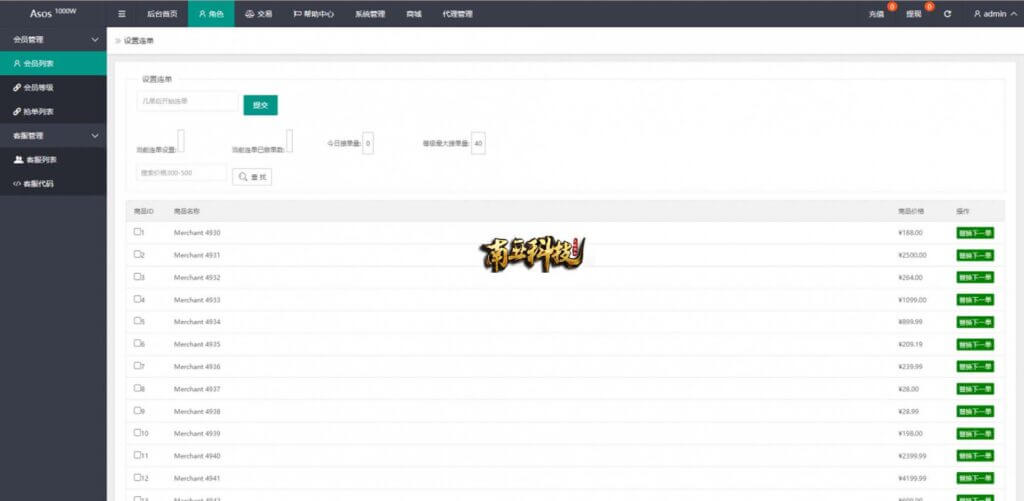Tick checkbox for Merchant 4940
The height and width of the screenshot is (501, 1024).
pyautogui.click(x=137, y=455)
